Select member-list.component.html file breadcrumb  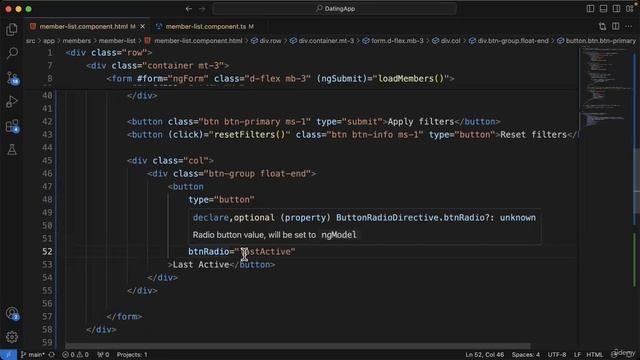(x=193, y=40)
